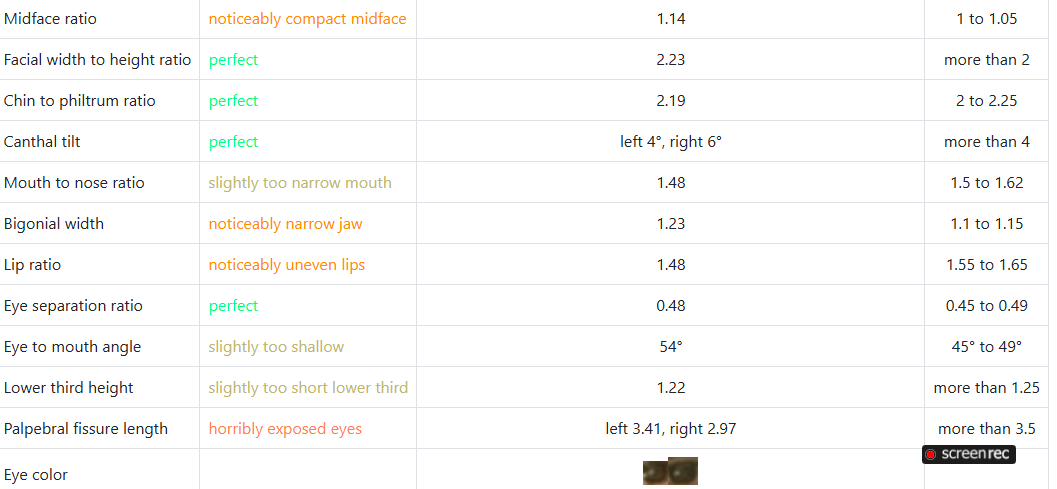
Task: Click the red ScreenRec recording dot
Action: coord(930,454)
